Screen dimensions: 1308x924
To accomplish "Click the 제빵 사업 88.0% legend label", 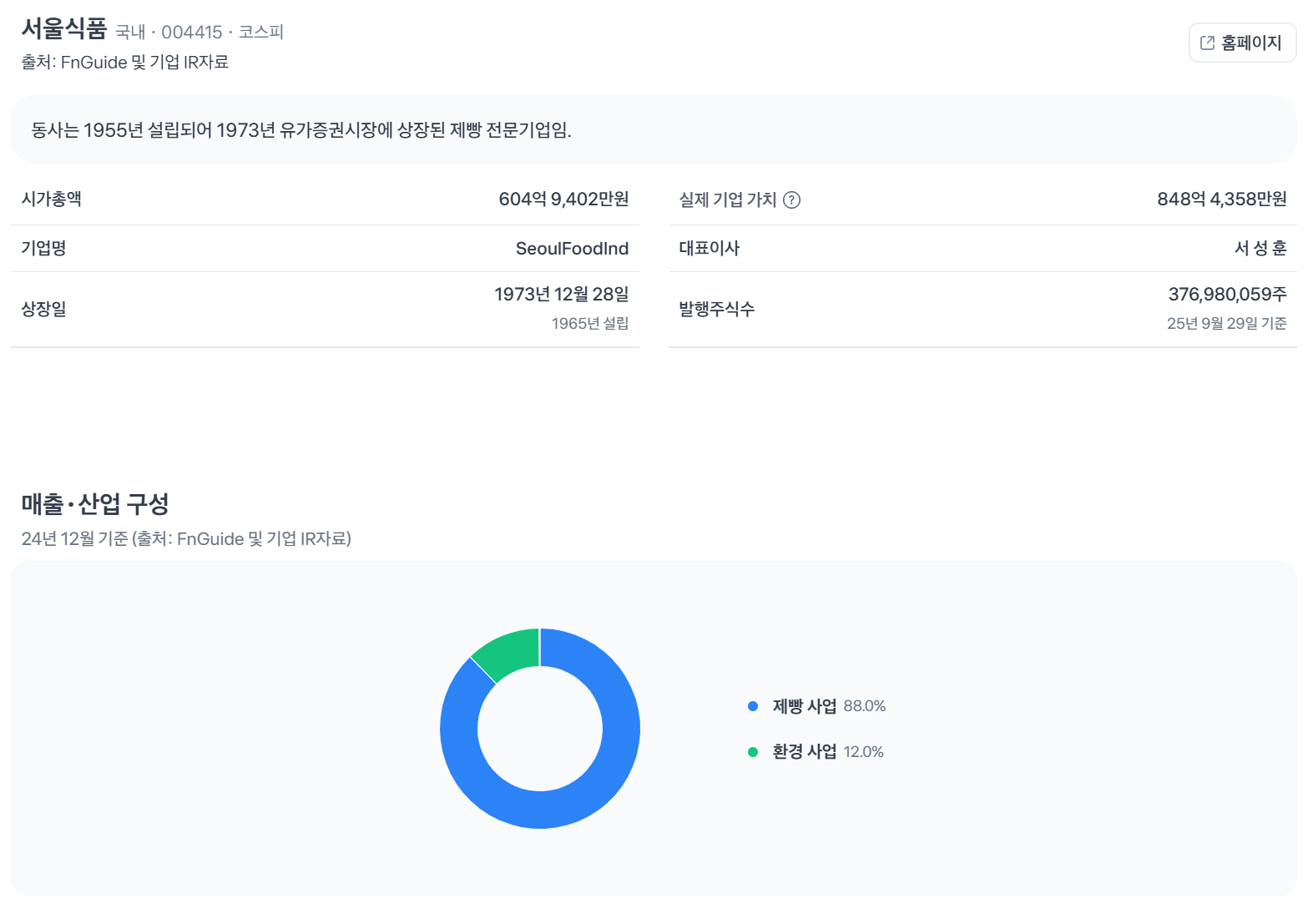I will click(x=829, y=706).
